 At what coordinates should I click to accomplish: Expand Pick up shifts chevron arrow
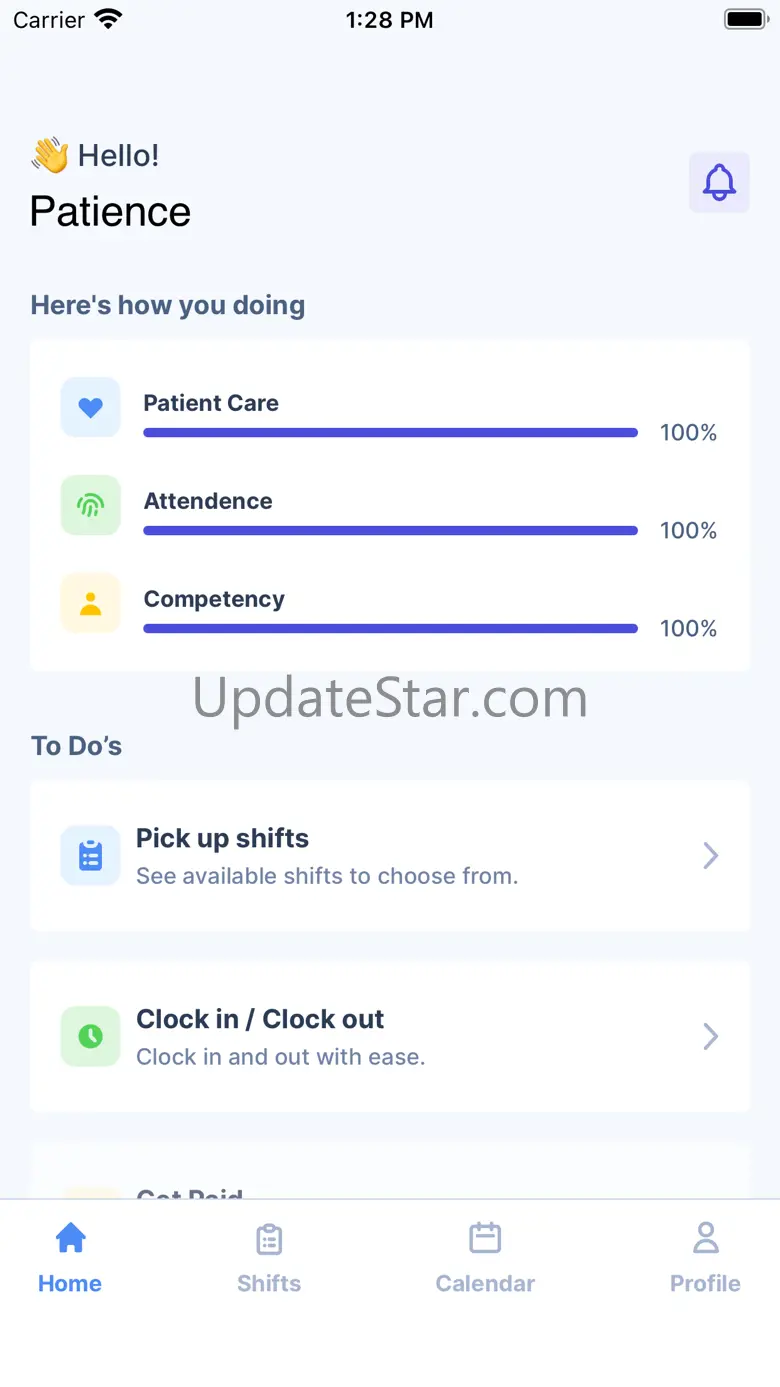pyautogui.click(x=710, y=855)
